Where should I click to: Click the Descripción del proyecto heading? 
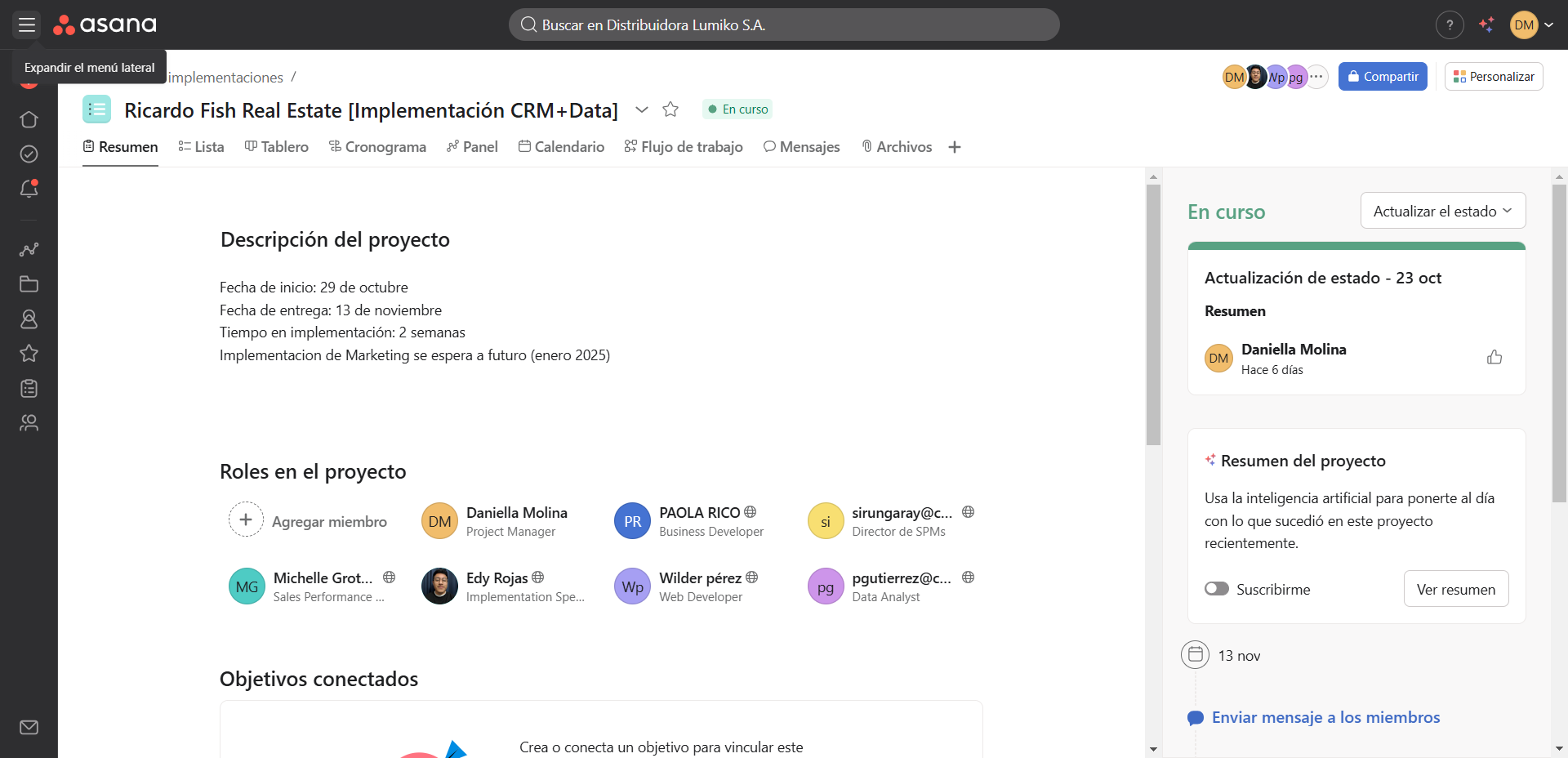(x=335, y=239)
